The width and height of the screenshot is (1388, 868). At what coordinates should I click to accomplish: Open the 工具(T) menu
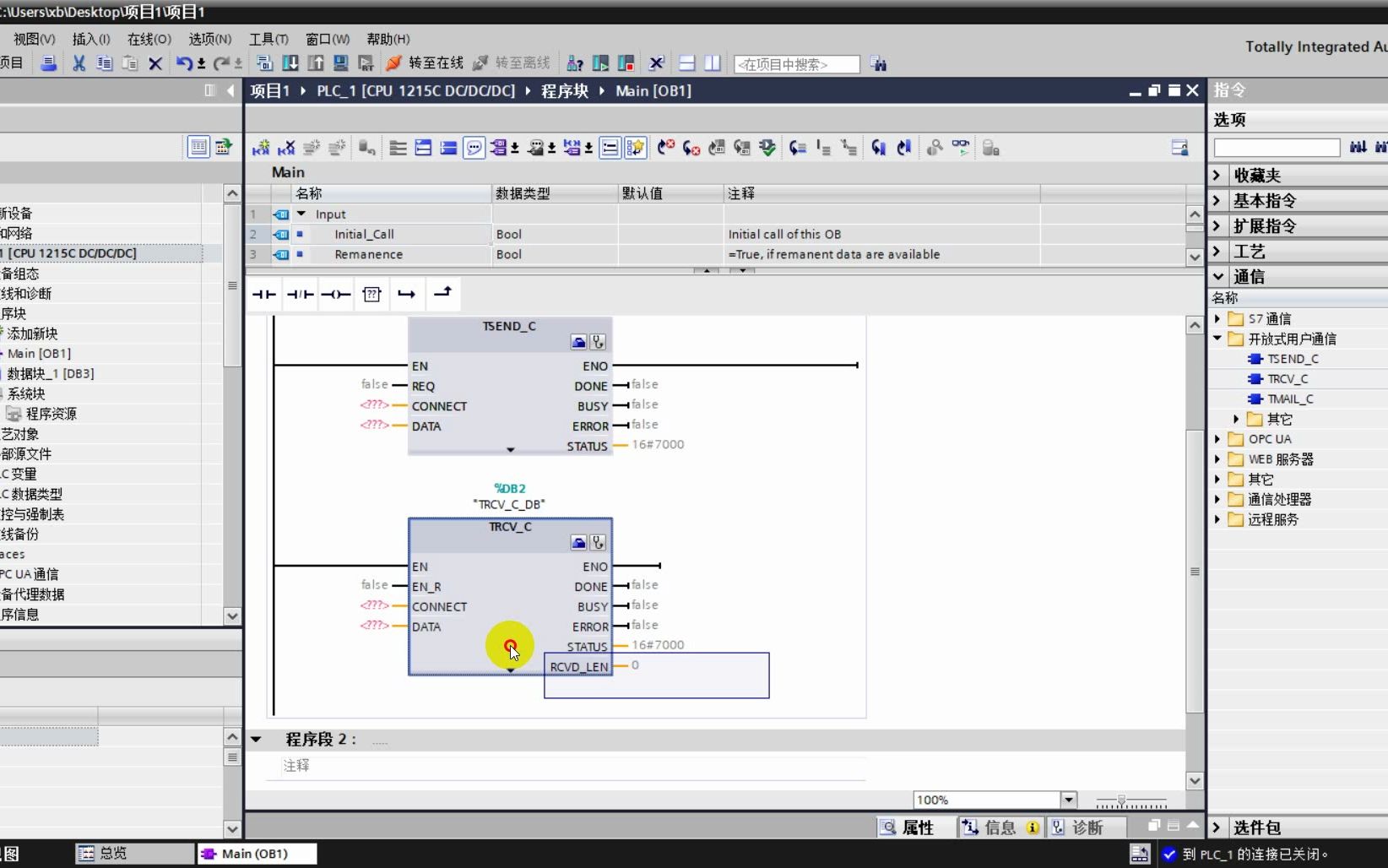pos(268,39)
